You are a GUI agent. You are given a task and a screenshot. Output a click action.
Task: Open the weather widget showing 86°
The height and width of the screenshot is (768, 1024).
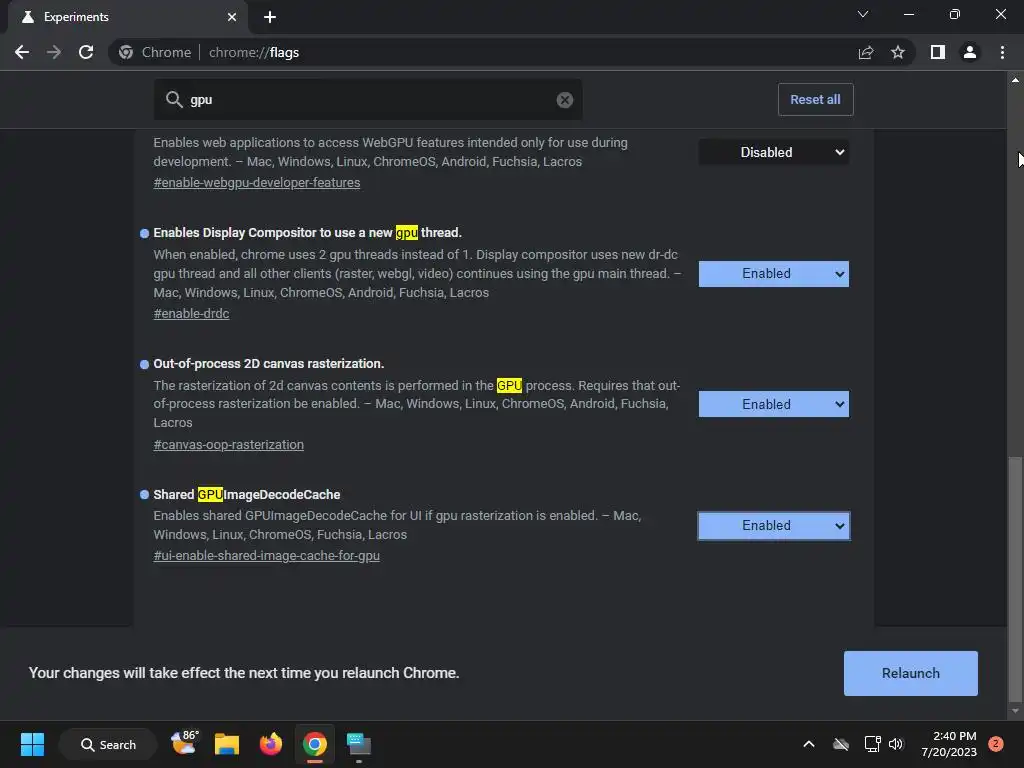(184, 744)
